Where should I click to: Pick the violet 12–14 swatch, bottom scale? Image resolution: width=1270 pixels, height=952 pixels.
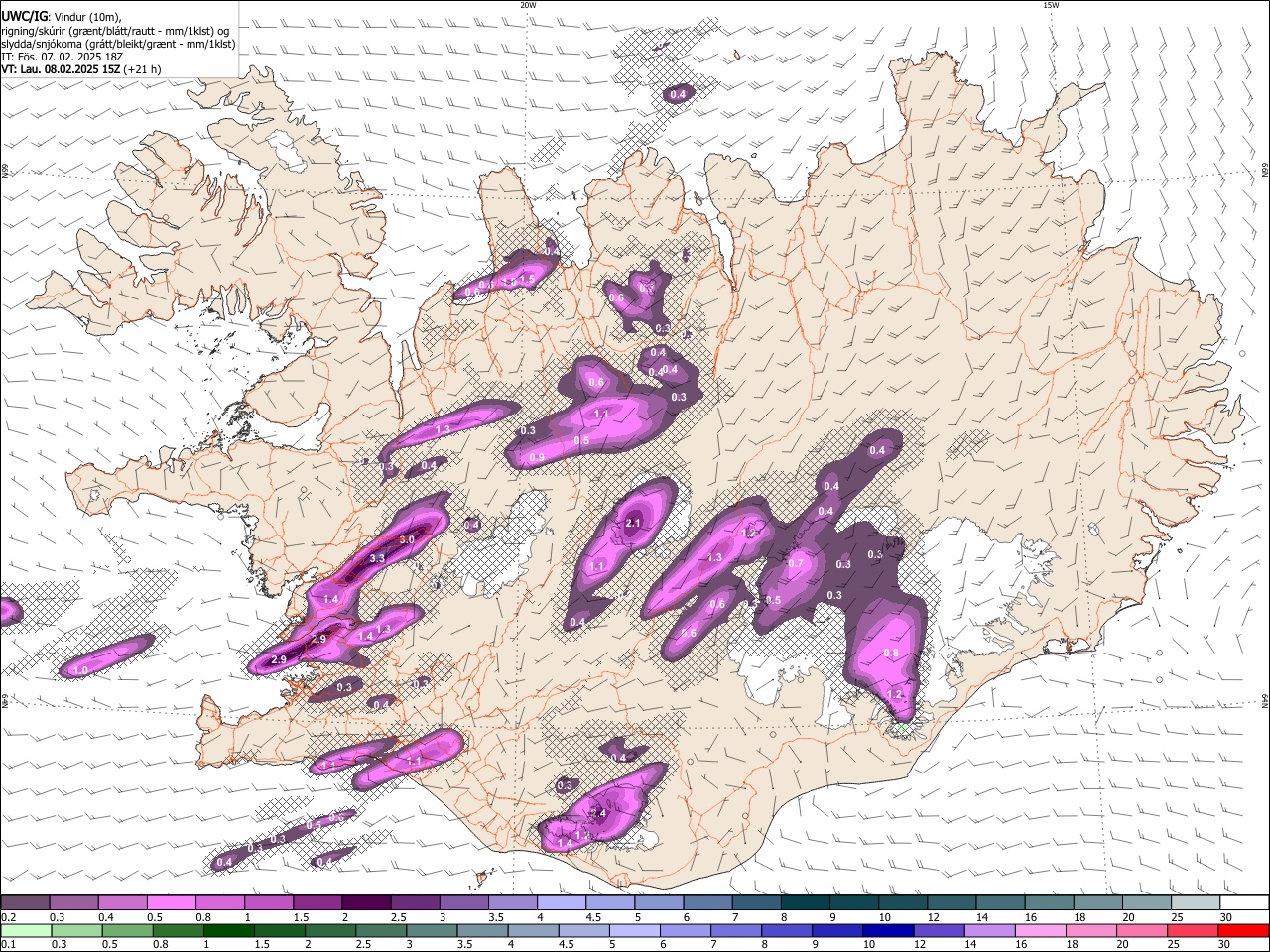[x=938, y=930]
